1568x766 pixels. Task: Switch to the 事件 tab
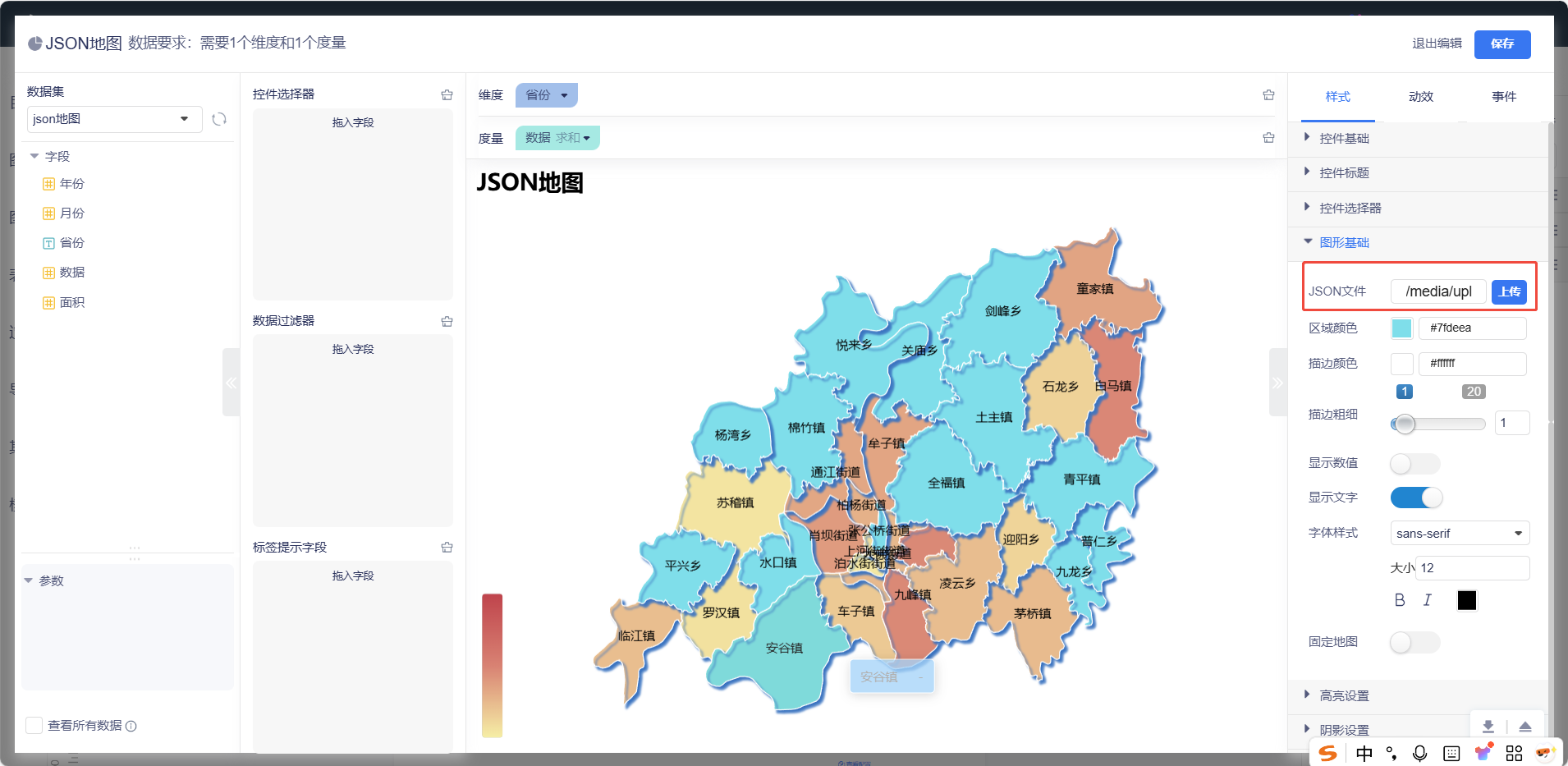coord(1503,97)
